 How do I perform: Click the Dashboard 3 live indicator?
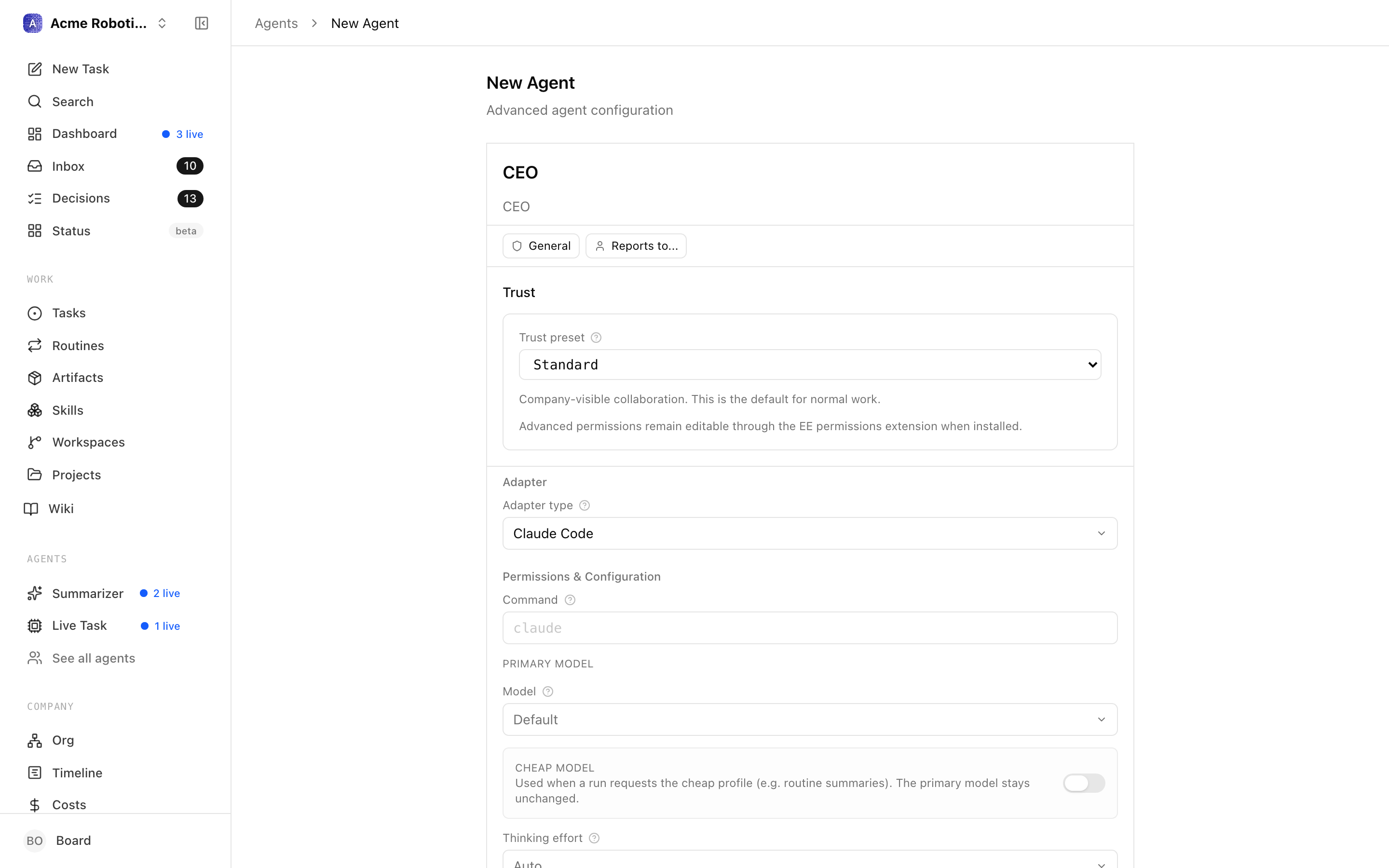[x=182, y=134]
